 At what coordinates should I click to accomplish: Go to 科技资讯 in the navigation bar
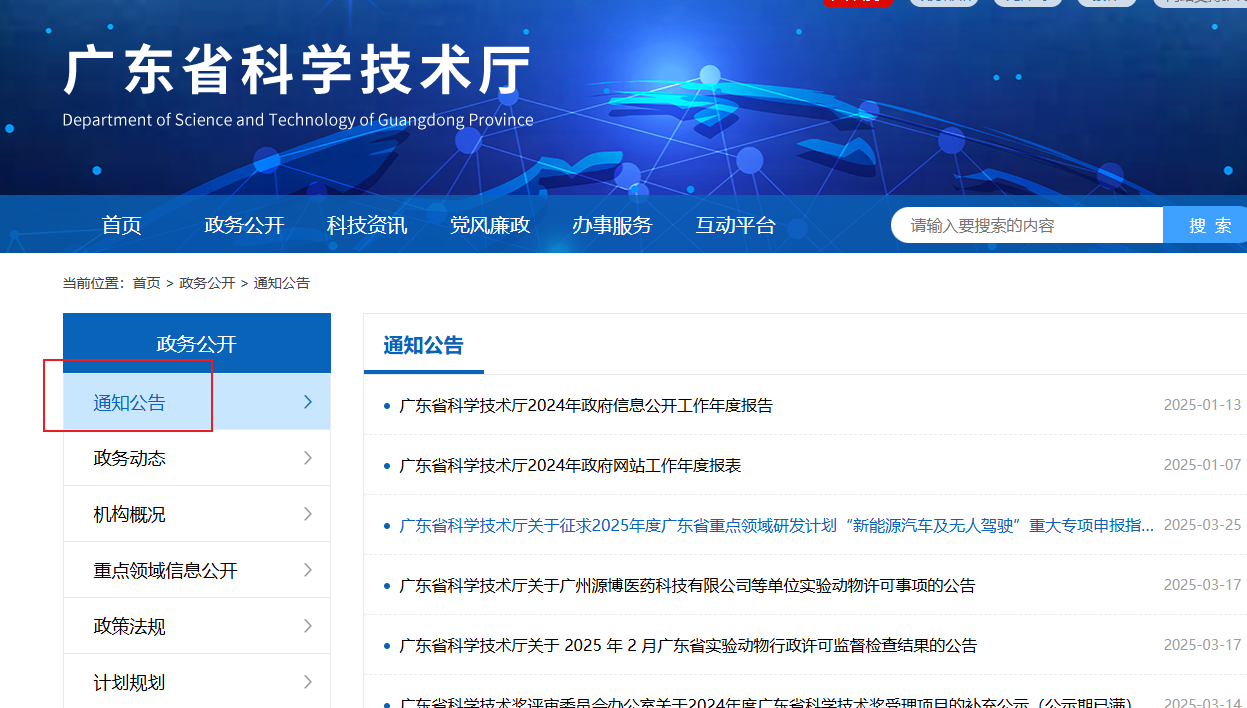(x=367, y=225)
